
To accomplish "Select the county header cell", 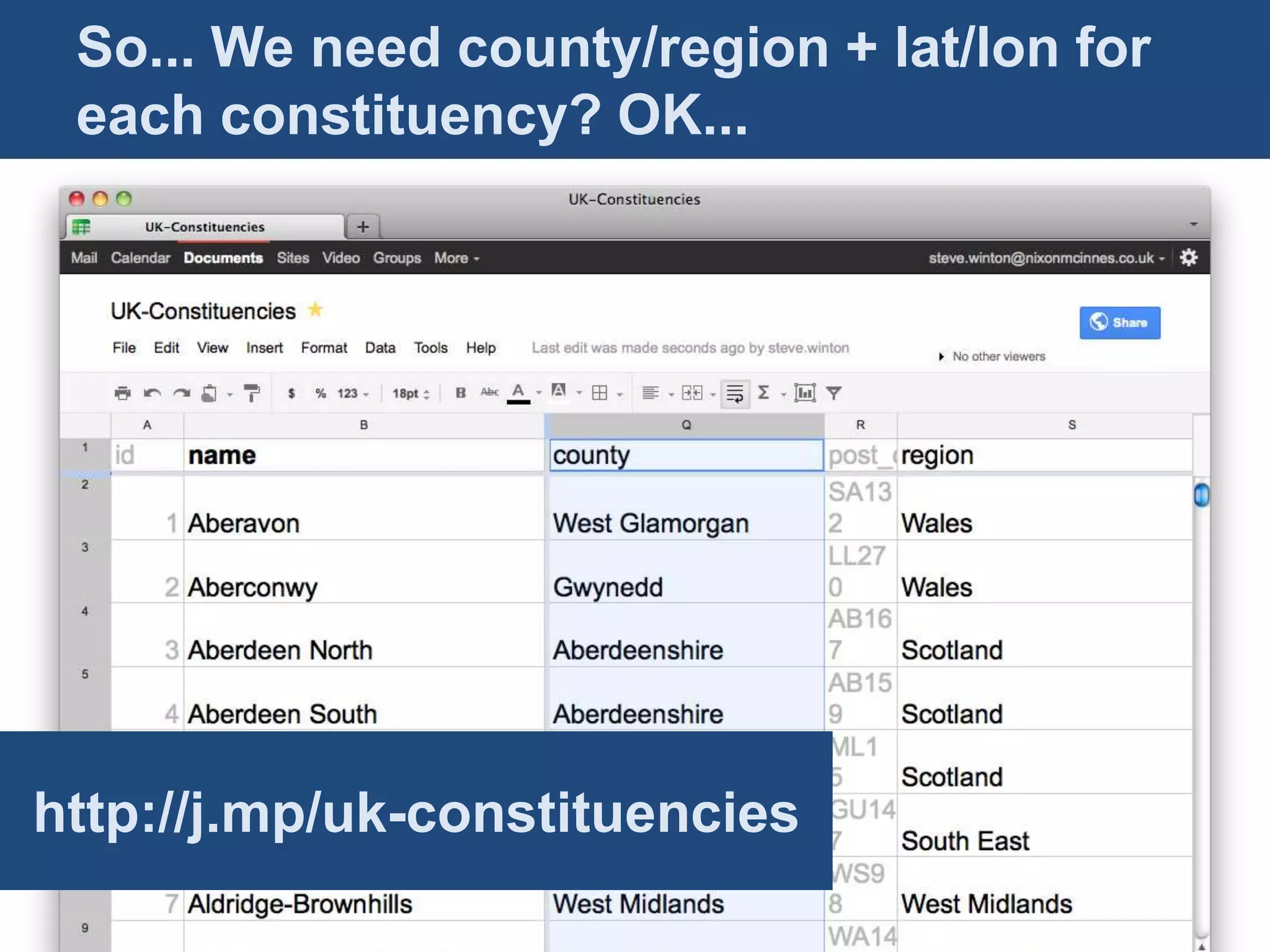I will pos(686,455).
